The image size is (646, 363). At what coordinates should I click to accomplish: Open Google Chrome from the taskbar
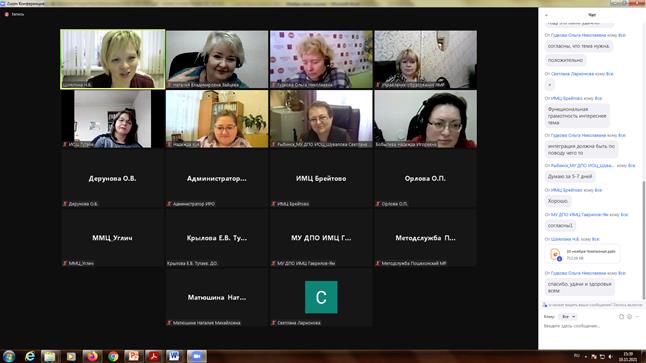pyautogui.click(x=113, y=356)
